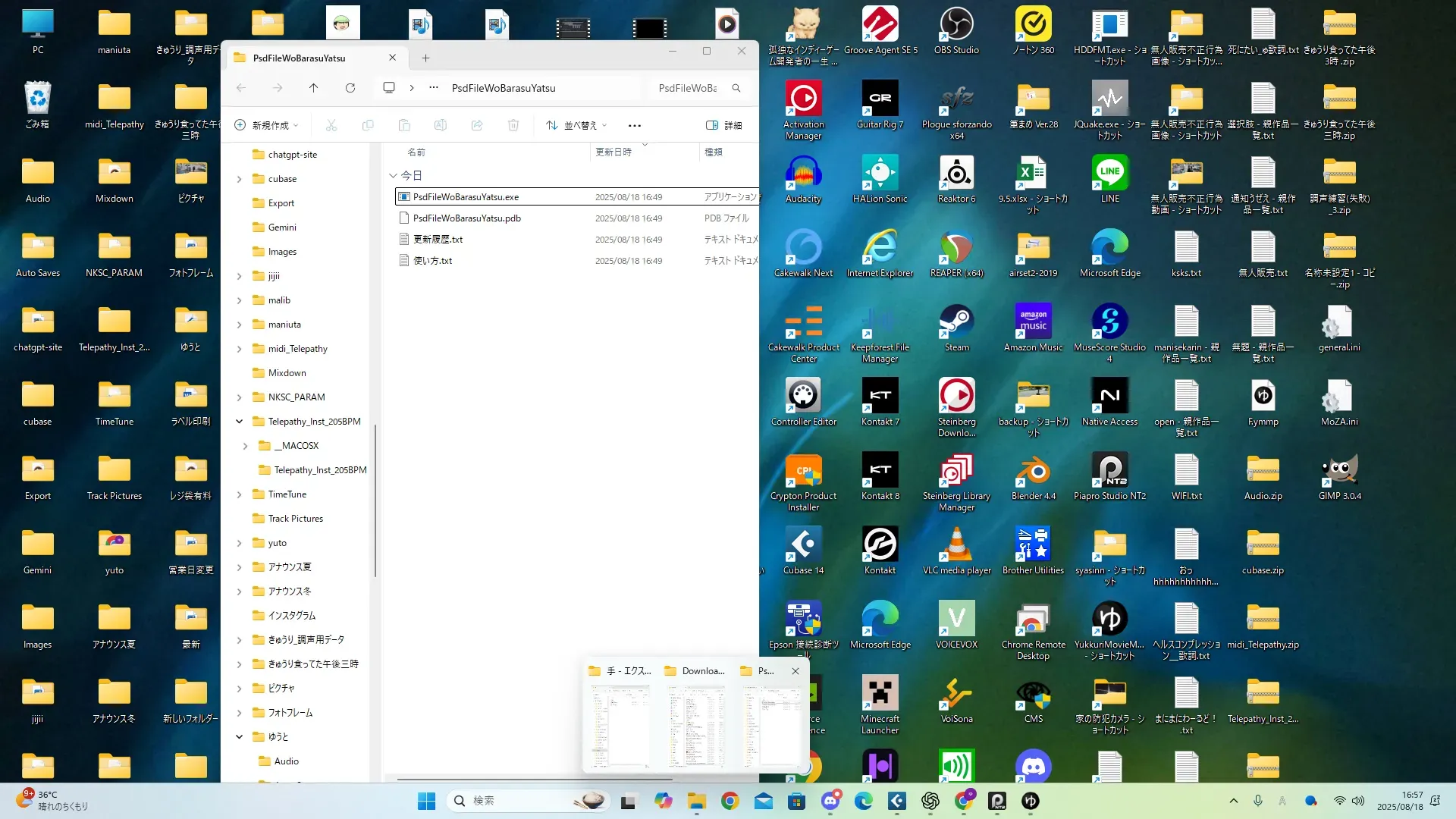Select the PsdFileWoBarasuYatsu tab
The image size is (1456, 819).
pyautogui.click(x=300, y=58)
